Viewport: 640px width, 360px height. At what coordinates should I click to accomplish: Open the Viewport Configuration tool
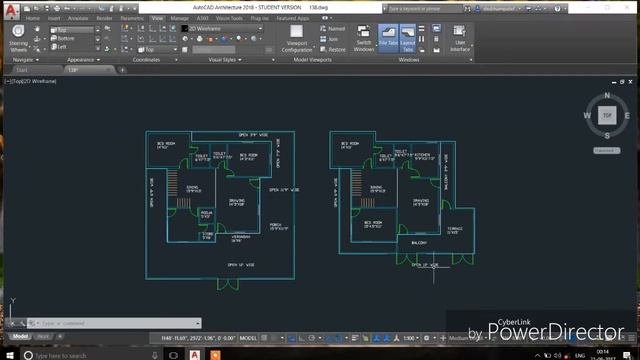click(x=297, y=38)
